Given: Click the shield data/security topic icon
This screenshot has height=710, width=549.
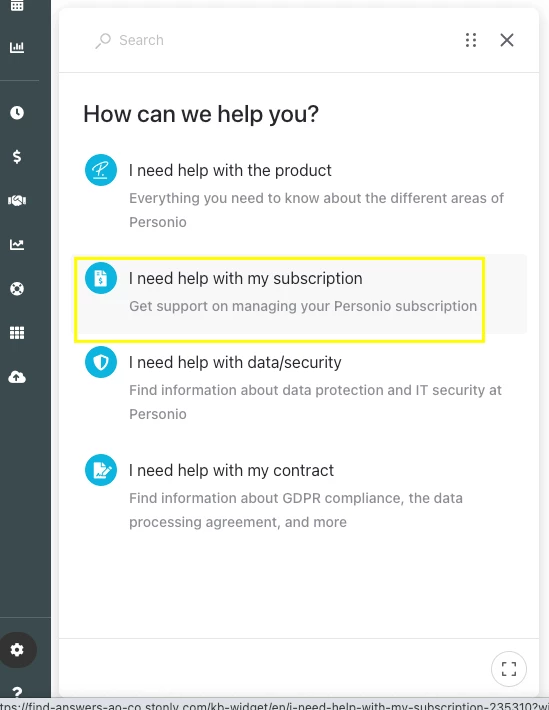Looking at the screenshot, I should [101, 362].
